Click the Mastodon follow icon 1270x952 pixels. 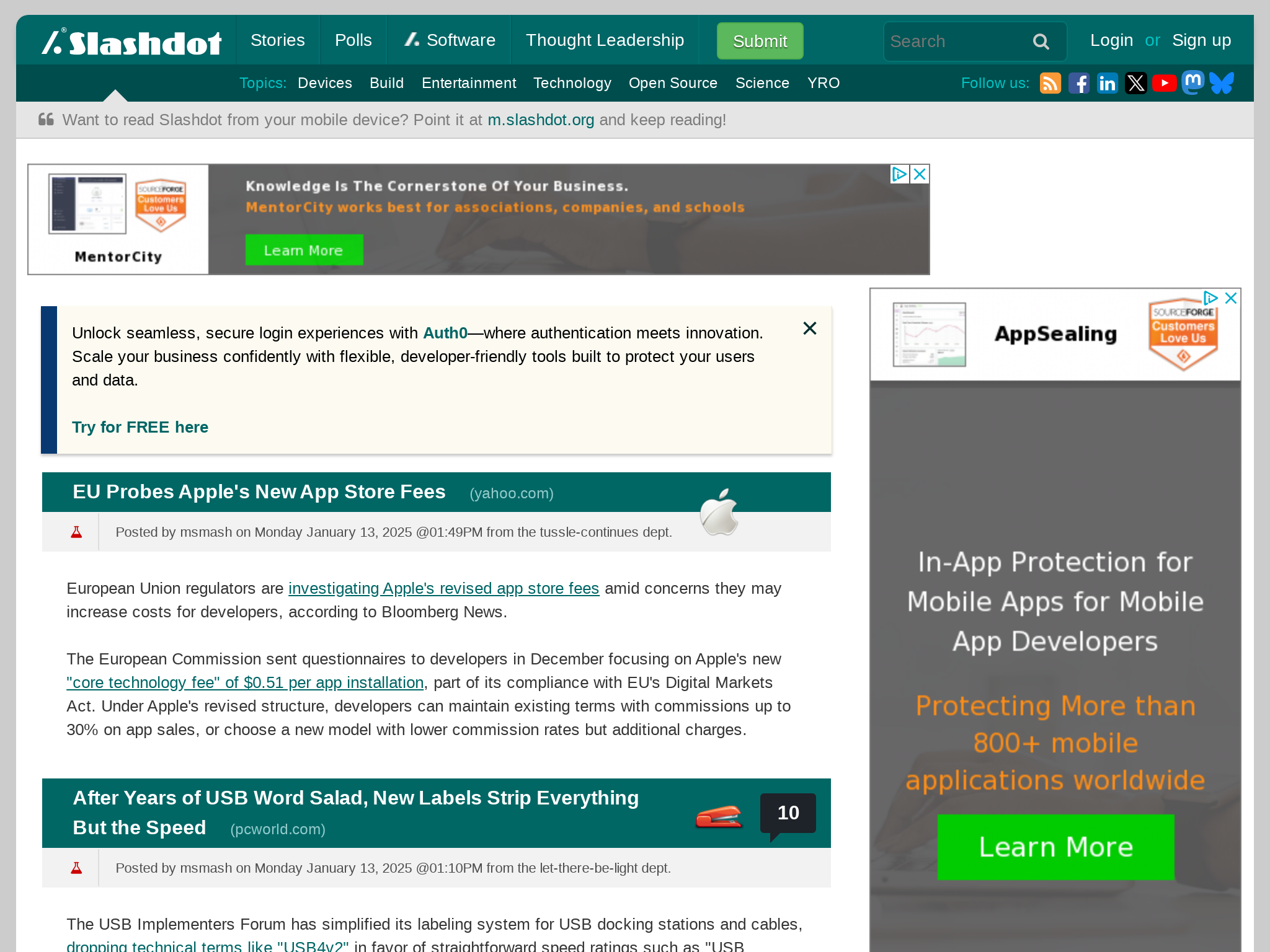click(x=1192, y=82)
